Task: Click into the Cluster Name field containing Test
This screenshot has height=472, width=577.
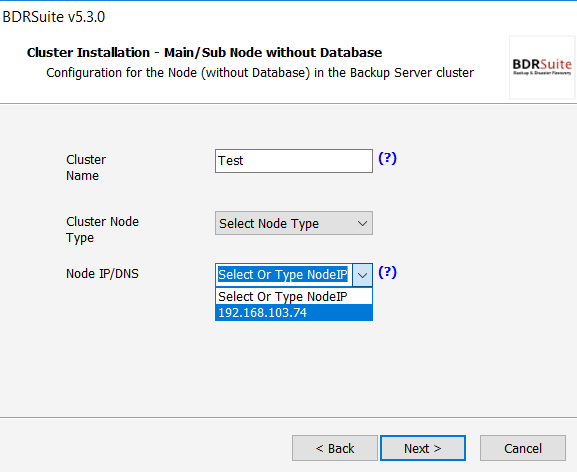Action: 294,161
